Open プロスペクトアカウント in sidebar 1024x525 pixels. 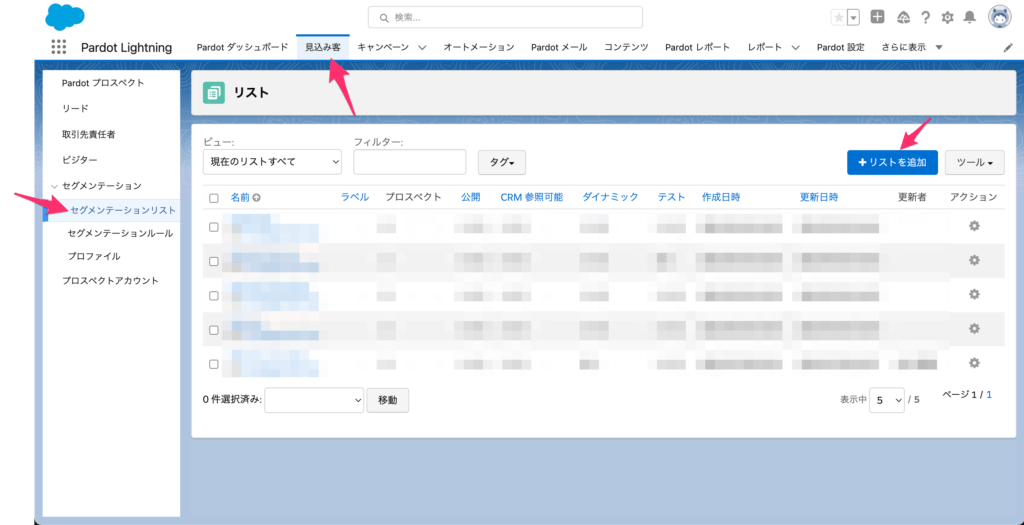(110, 280)
